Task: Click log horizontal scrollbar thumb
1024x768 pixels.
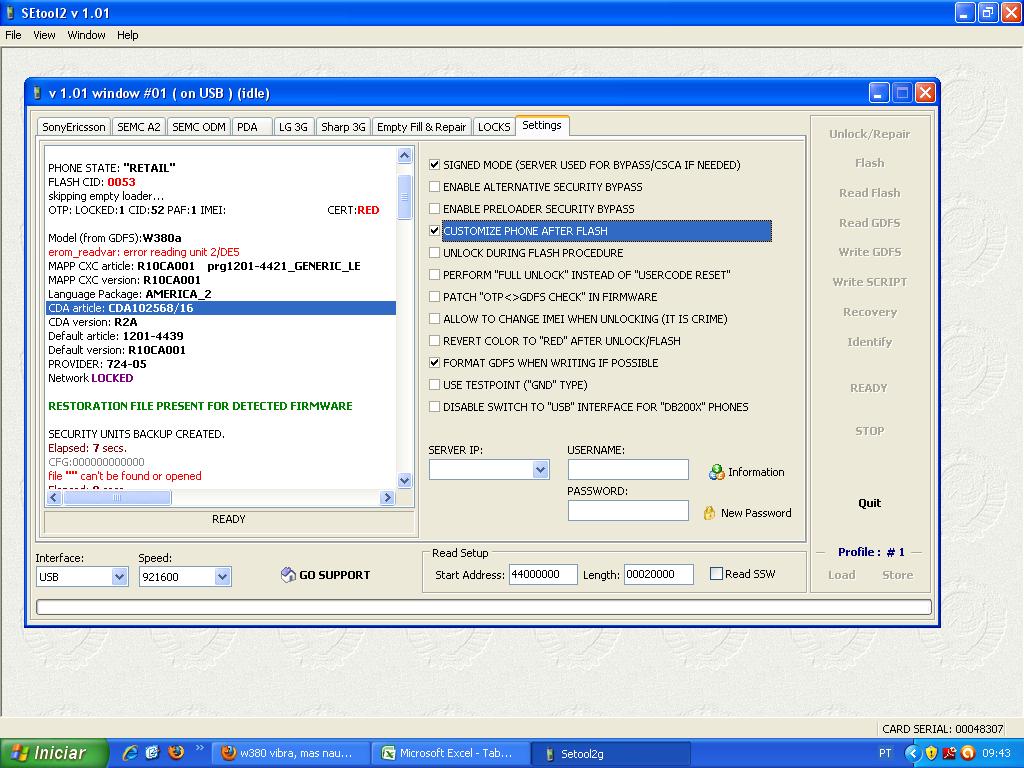Action: click(x=117, y=498)
